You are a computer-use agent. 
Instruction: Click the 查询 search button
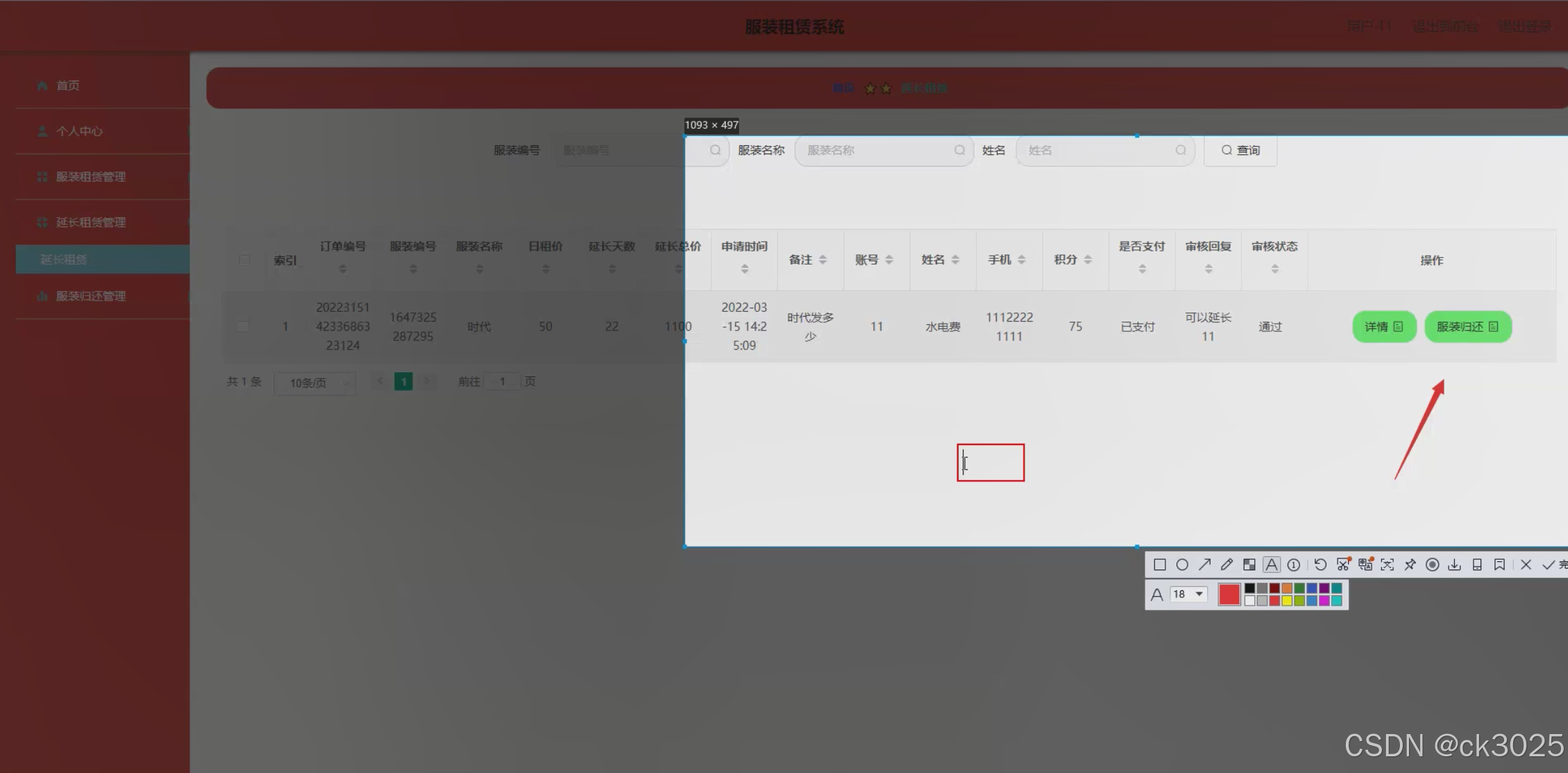(1240, 150)
